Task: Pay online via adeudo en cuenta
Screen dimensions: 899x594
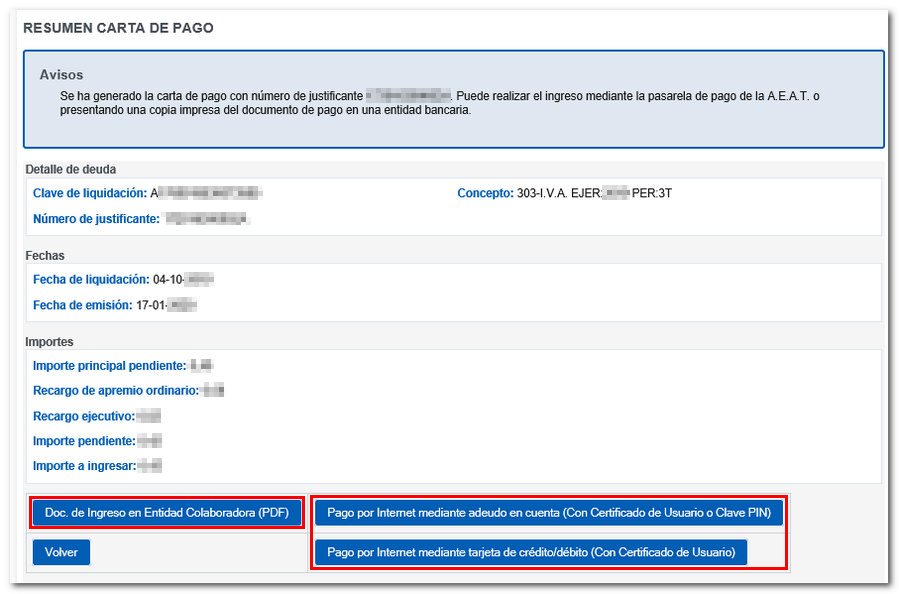Action: coord(548,513)
